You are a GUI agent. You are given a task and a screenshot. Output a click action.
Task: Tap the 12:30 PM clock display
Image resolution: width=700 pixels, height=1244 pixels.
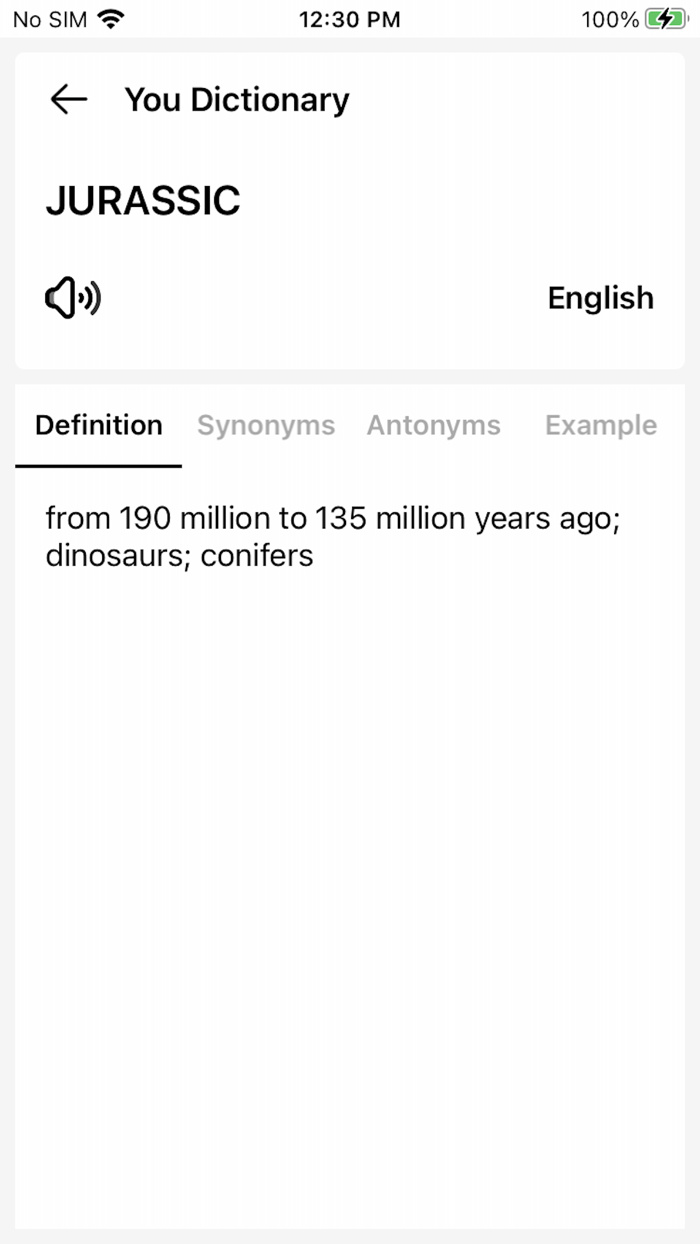(350, 18)
